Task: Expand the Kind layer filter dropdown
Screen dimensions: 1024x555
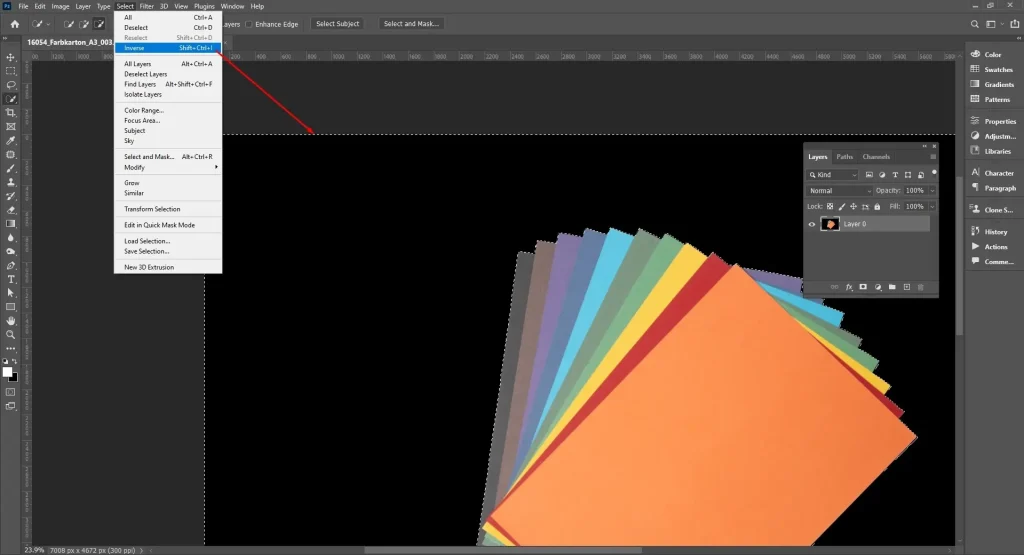Action: [833, 174]
